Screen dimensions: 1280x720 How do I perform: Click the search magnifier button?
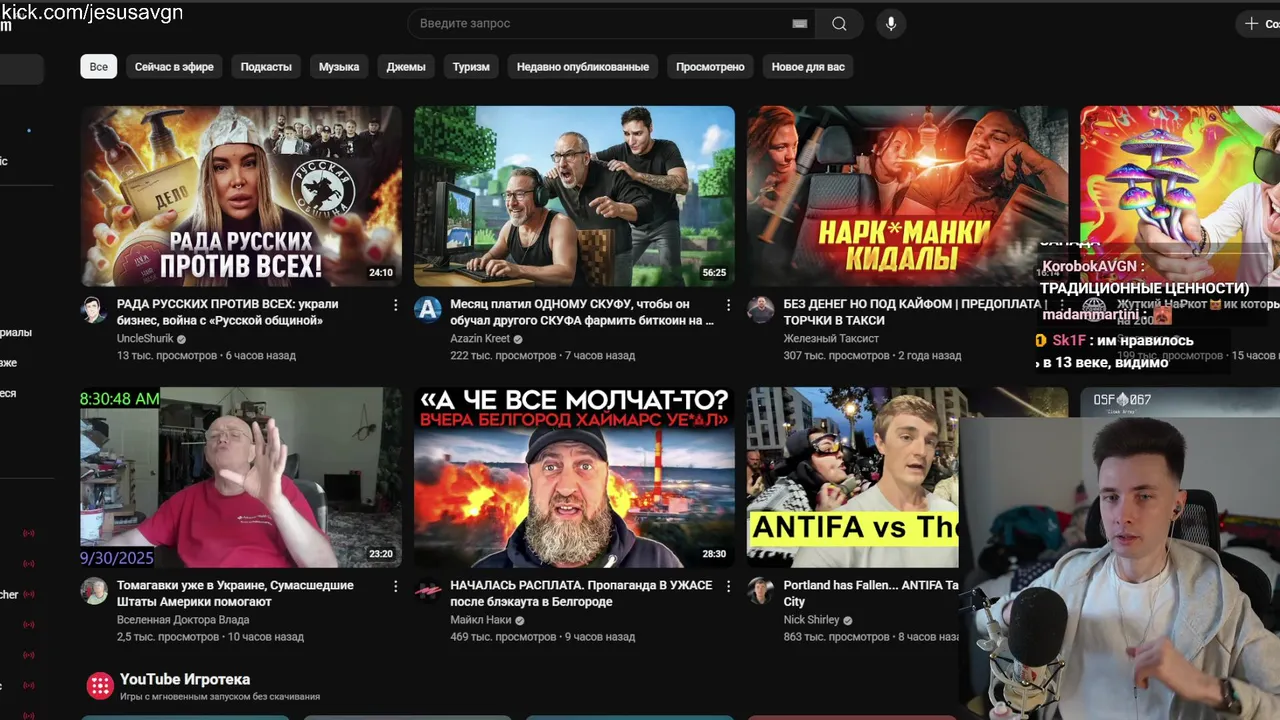(x=839, y=24)
